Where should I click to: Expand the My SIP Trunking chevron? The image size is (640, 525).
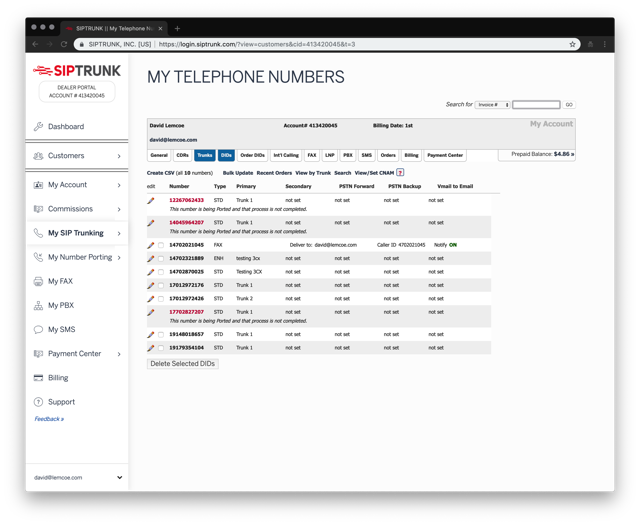click(x=119, y=234)
